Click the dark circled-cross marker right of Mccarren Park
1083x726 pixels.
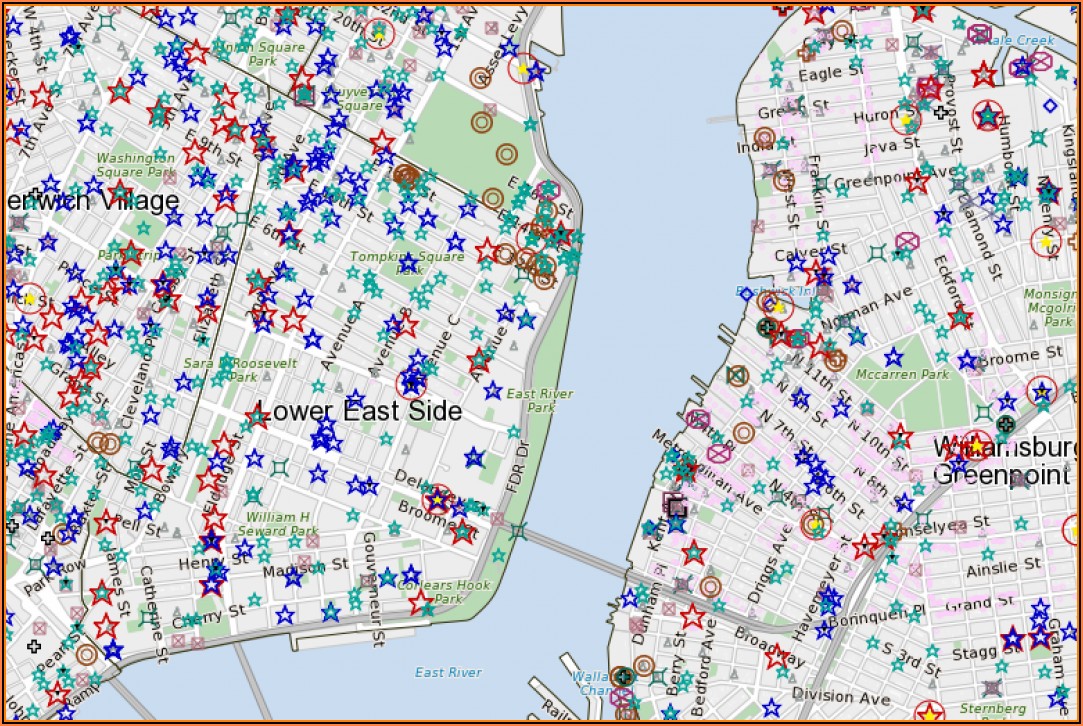pos(1006,423)
